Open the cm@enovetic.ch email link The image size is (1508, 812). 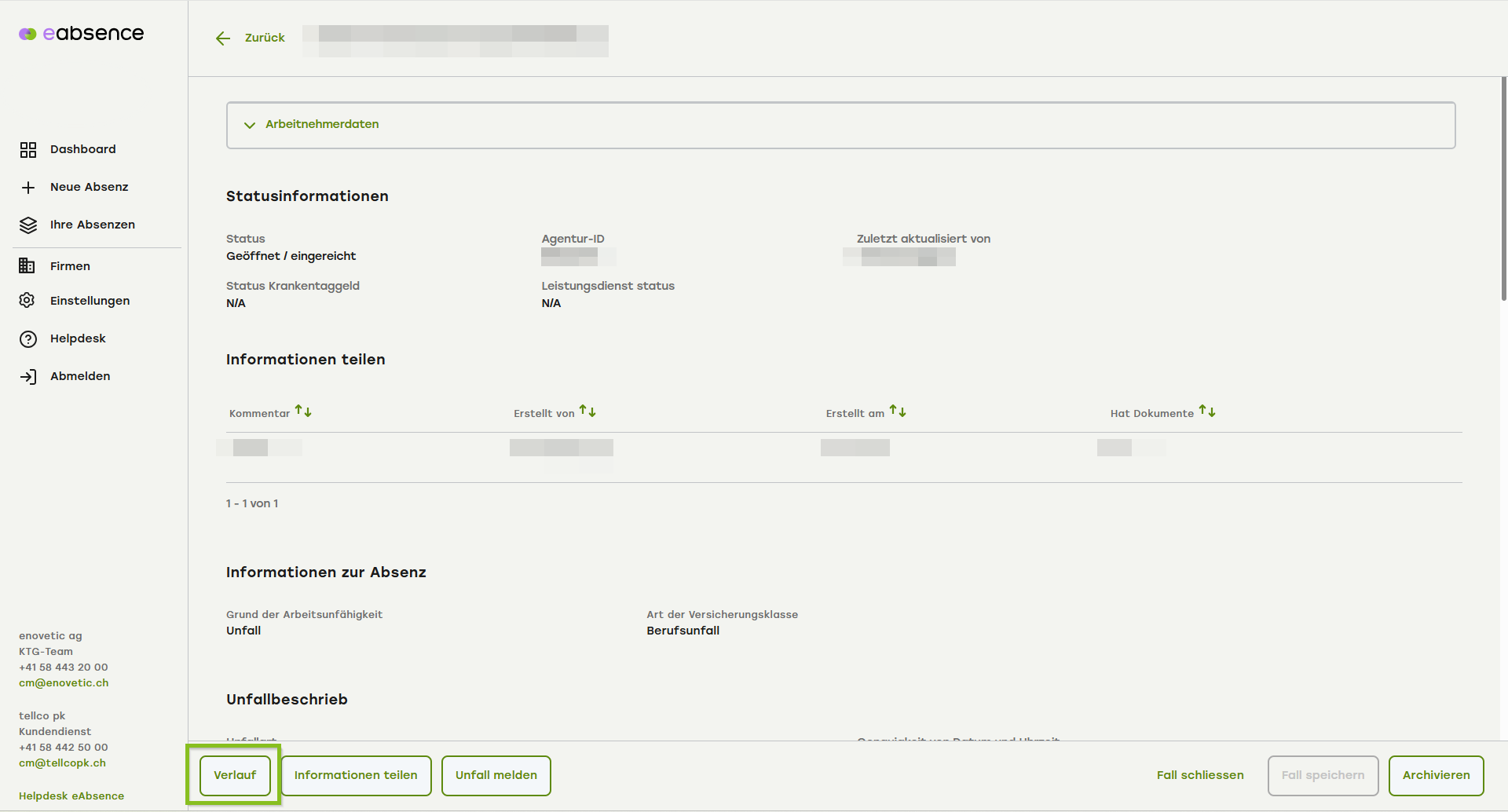(64, 683)
